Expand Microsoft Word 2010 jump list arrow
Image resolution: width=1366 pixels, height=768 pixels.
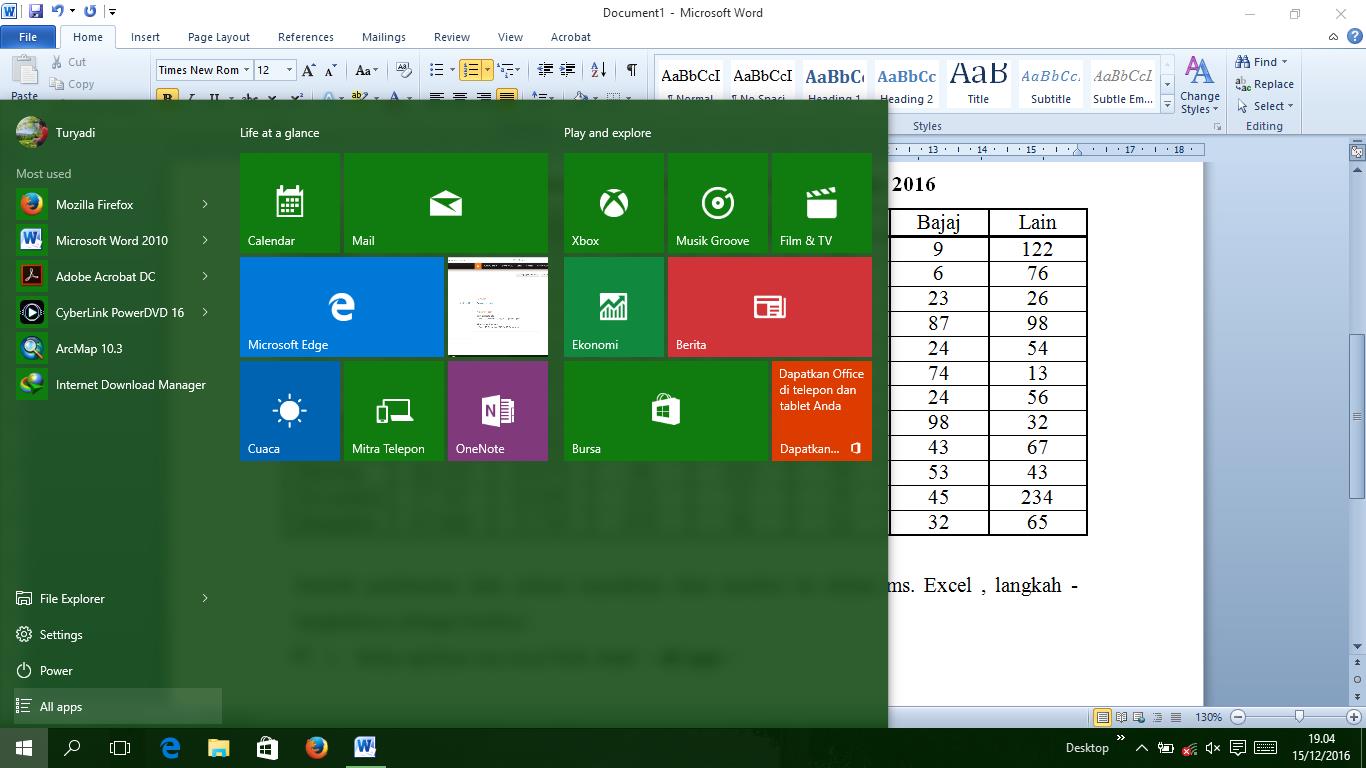206,240
